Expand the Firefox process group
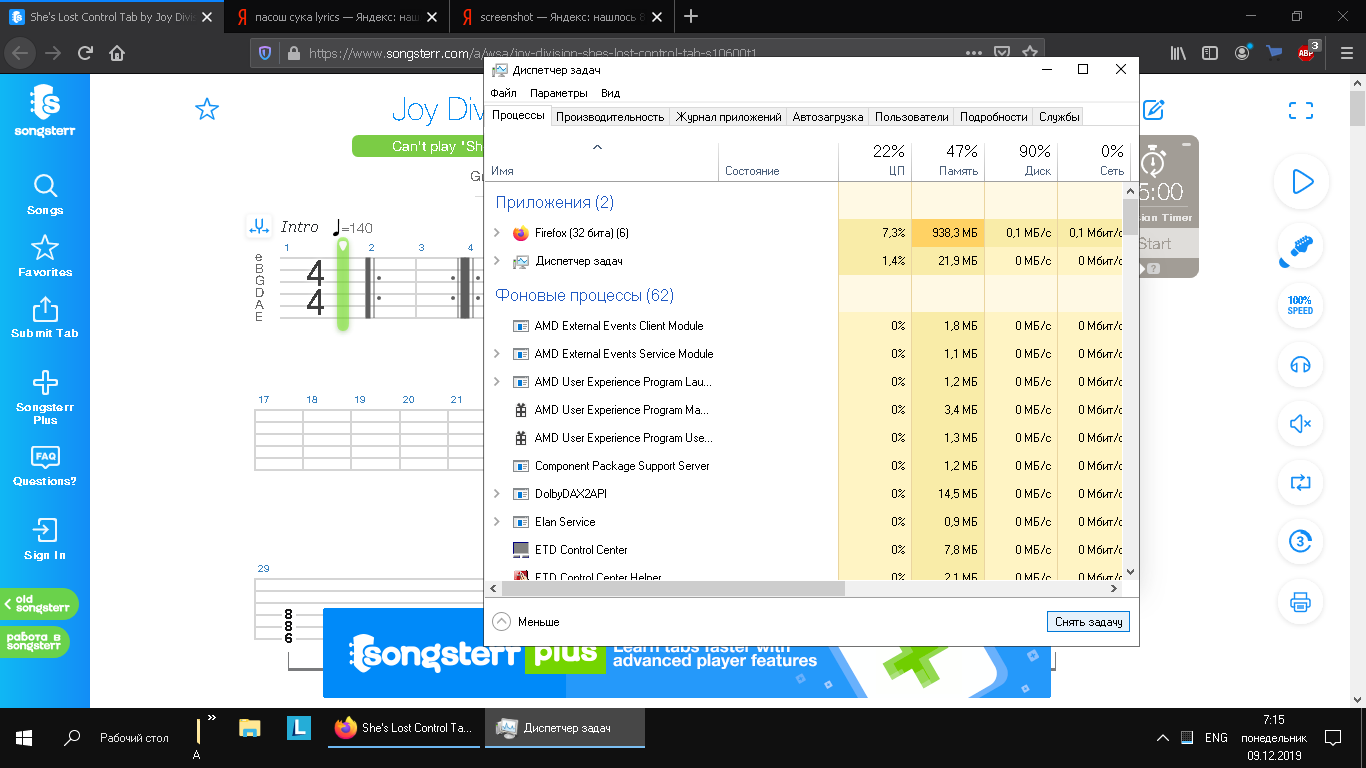 (497, 233)
